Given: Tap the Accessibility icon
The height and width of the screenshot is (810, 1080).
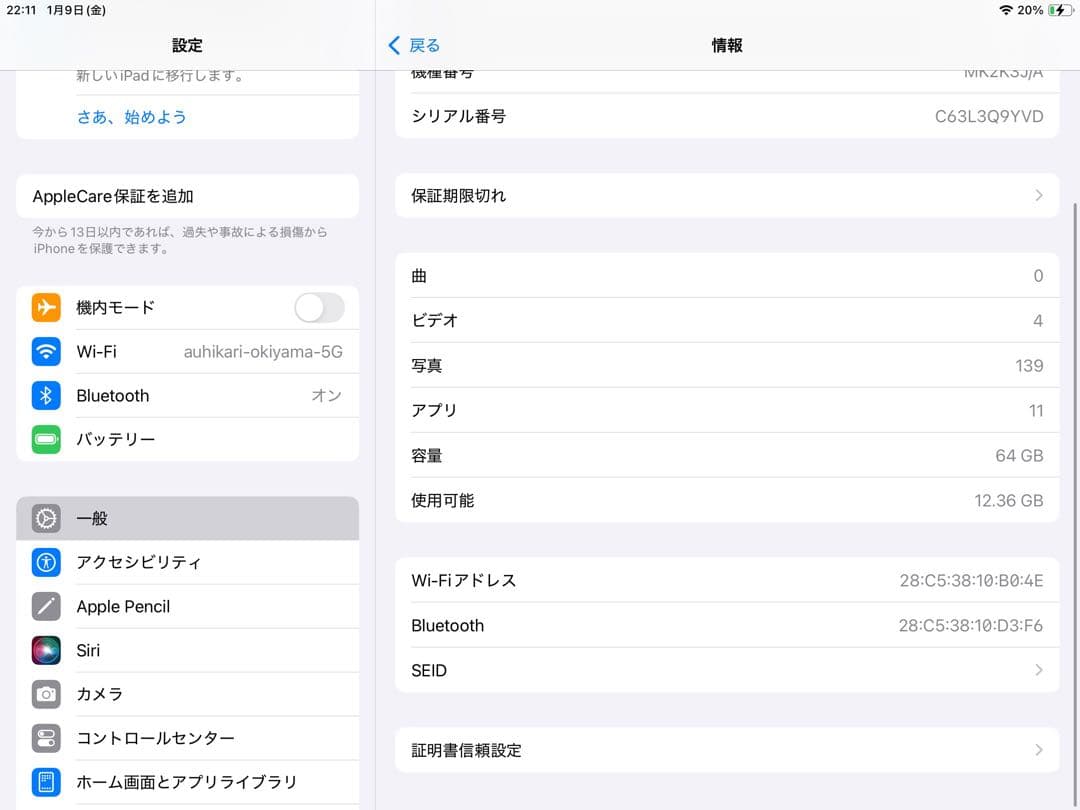Looking at the screenshot, I should 46,563.
